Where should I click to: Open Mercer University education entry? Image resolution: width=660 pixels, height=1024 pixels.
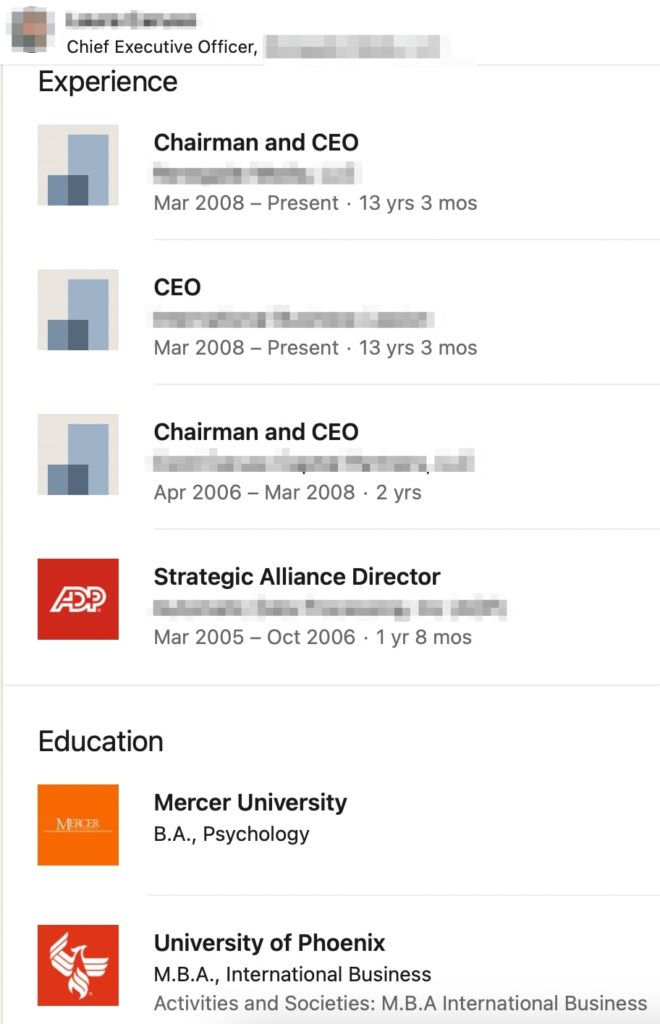tap(250, 802)
